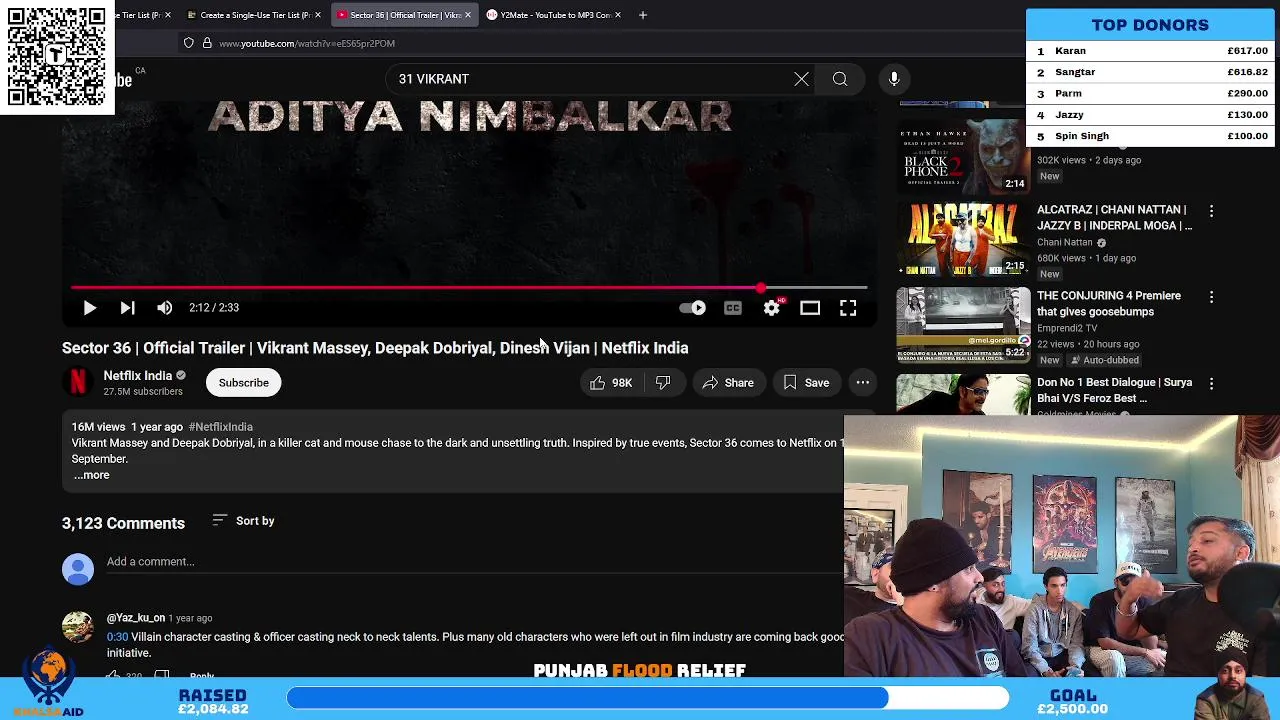Start voice search with microphone
Image resolution: width=1280 pixels, height=720 pixels.
pyautogui.click(x=894, y=79)
